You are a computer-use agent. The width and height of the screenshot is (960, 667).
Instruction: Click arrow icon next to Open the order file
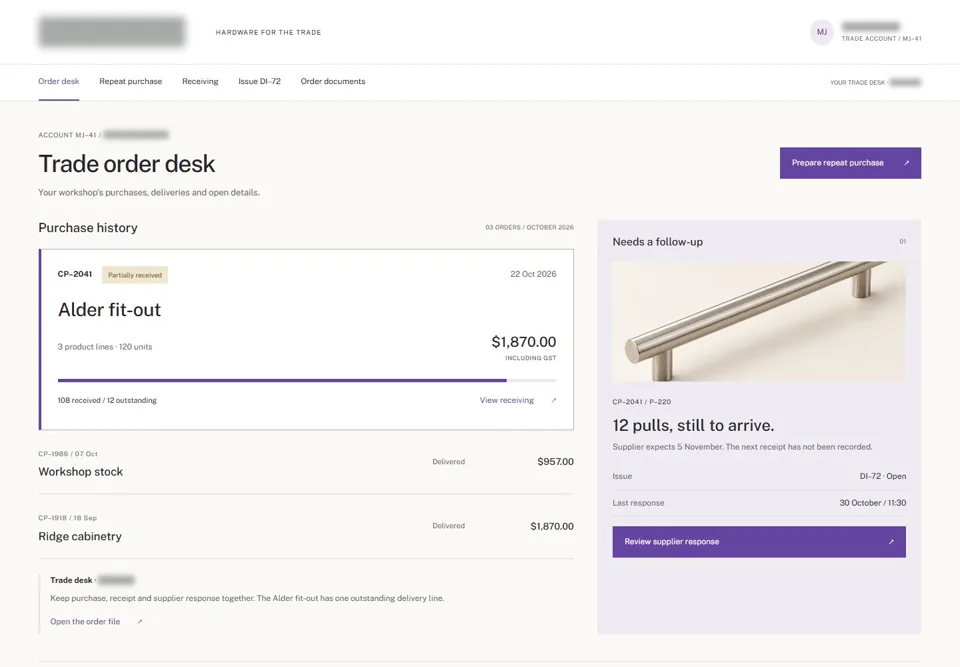tap(140, 622)
